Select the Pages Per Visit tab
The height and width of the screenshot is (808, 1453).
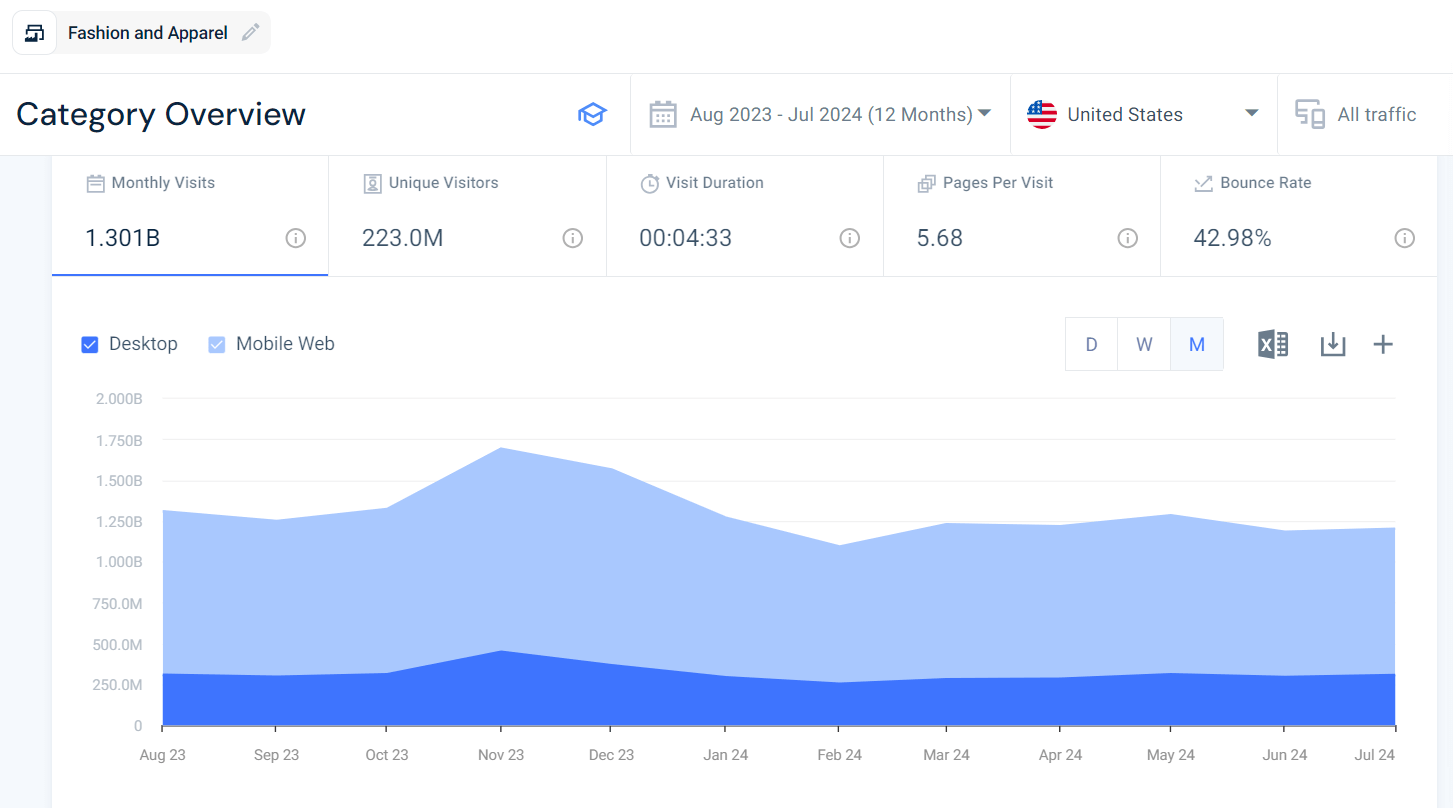click(x=1021, y=215)
